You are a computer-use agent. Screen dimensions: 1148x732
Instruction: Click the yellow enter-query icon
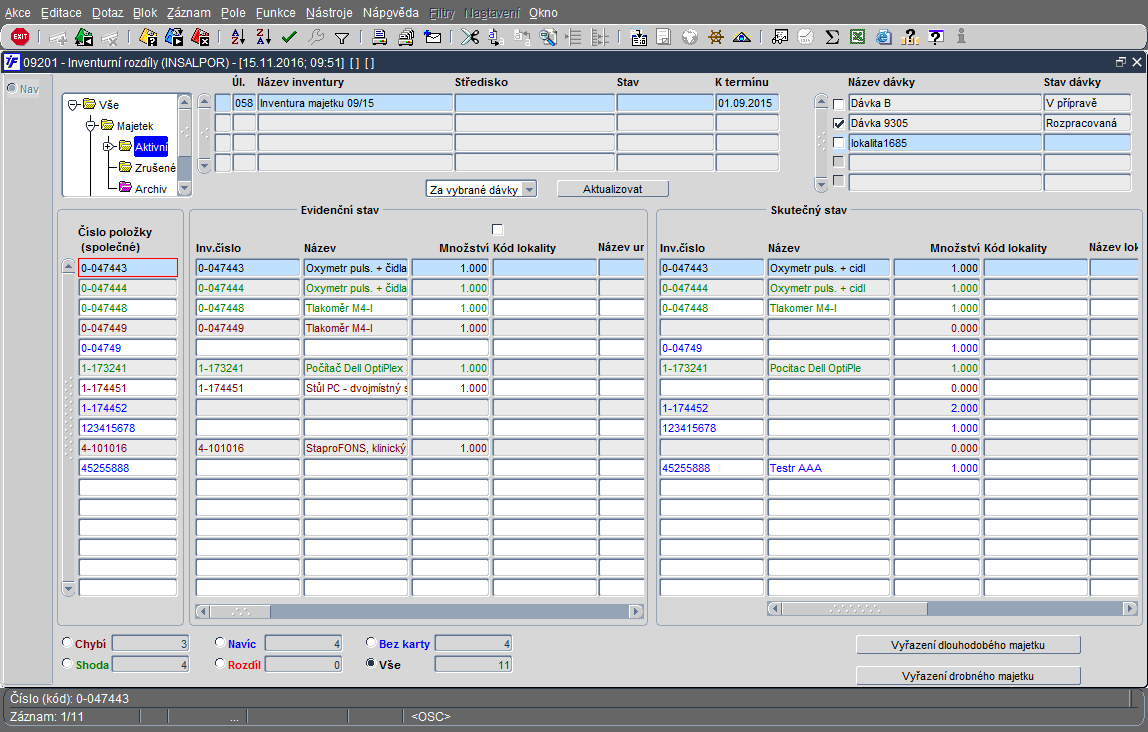pyautogui.click(x=148, y=37)
